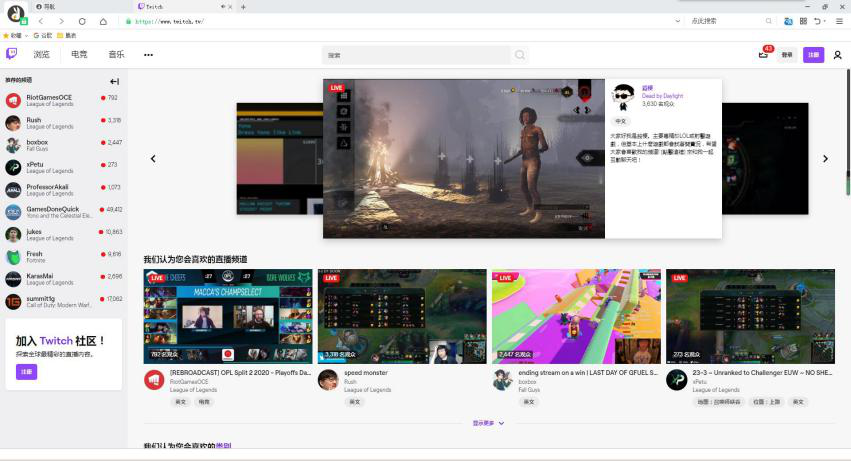Reload the page with refresh icon
Viewport: 851px width, 461px height.
pos(82,21)
